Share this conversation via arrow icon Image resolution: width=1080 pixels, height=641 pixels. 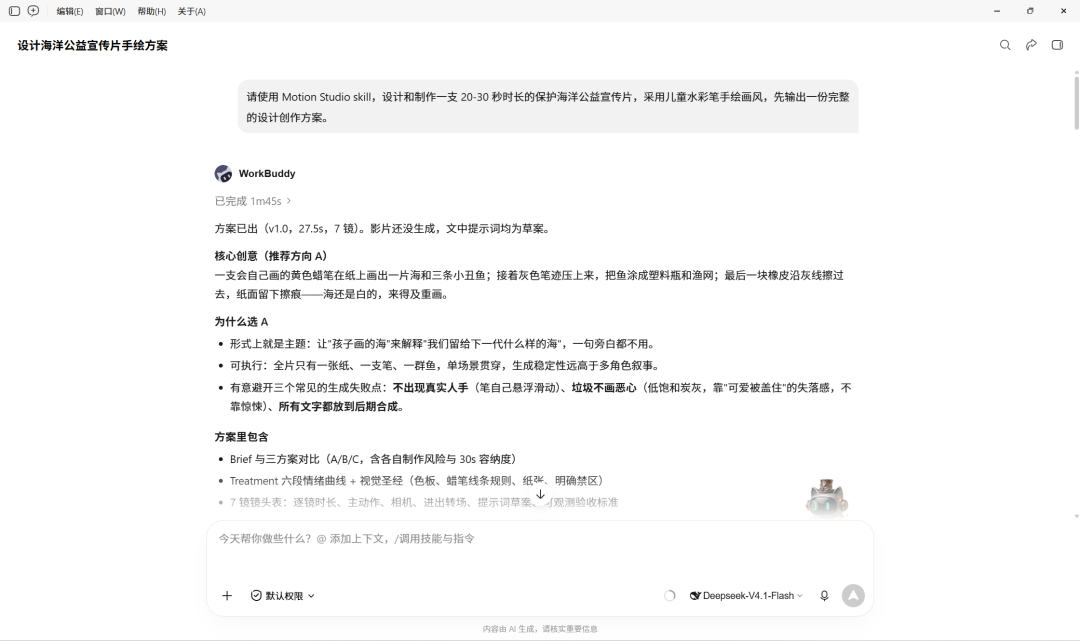[1031, 45]
